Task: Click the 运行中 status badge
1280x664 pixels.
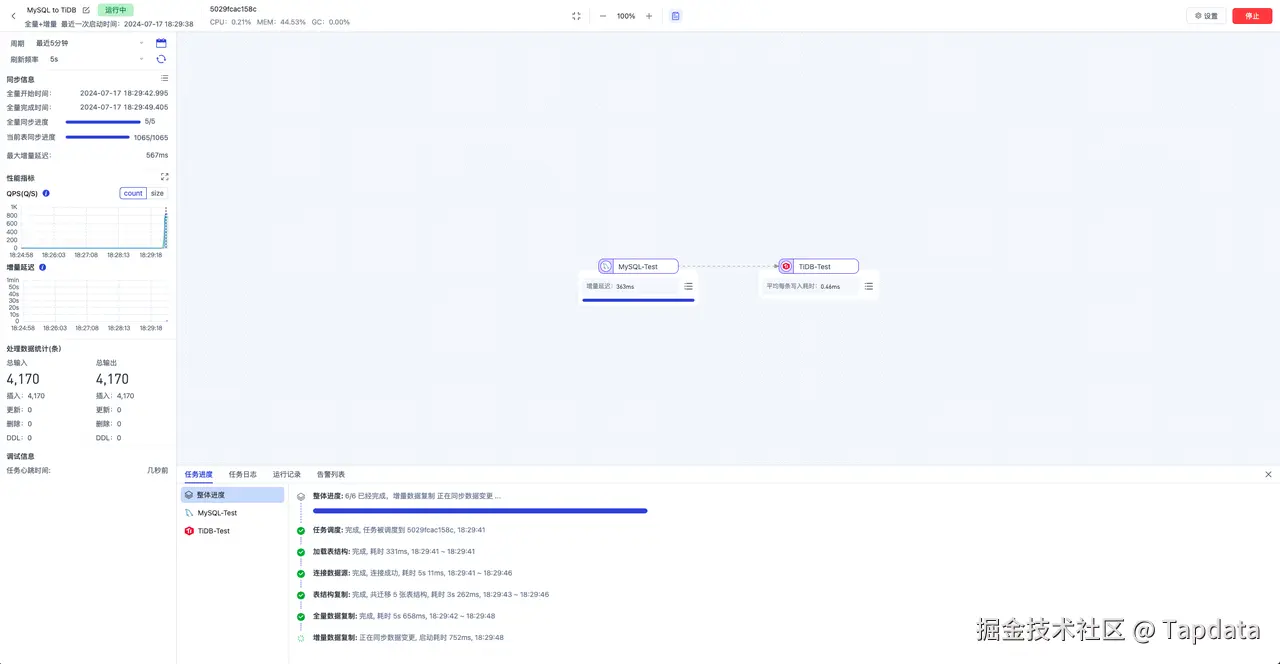Action: [116, 10]
